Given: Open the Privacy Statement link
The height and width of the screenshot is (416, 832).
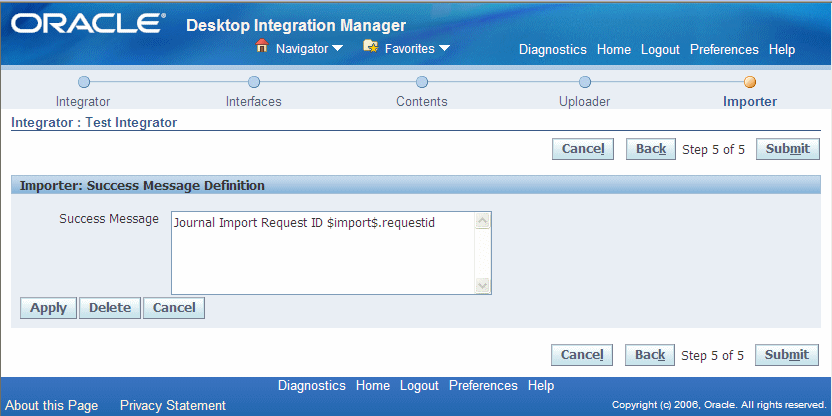Looking at the screenshot, I should click(x=173, y=406).
